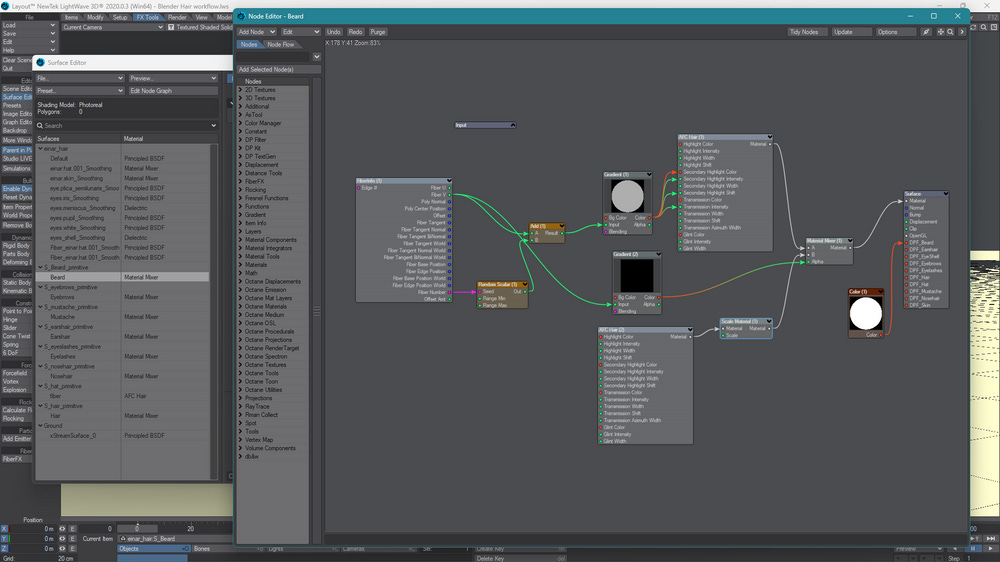
Task: Open the Preview... dropdown in Surface Editor
Action: click(x=173, y=78)
